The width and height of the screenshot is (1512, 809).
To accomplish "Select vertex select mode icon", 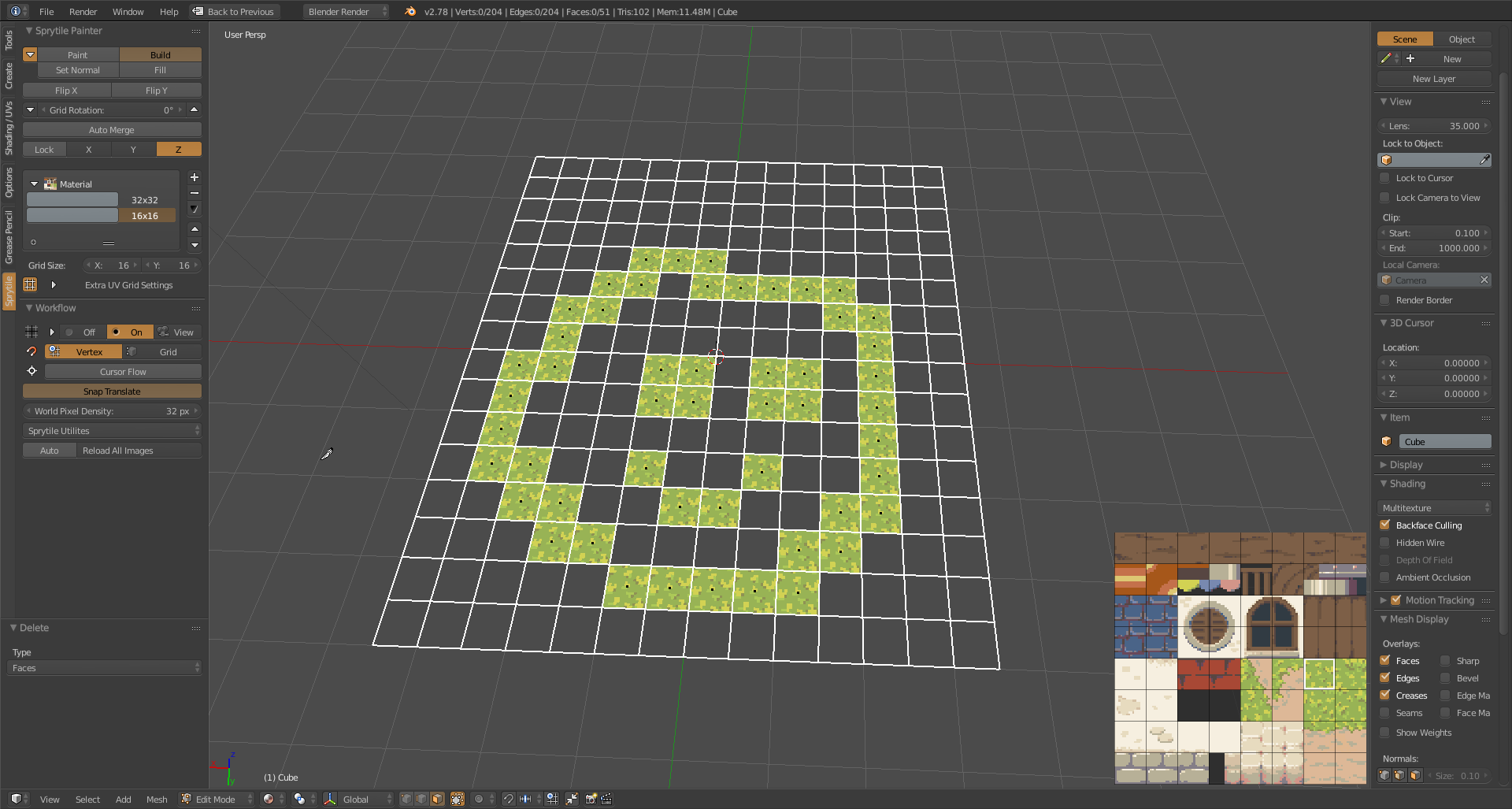I will click(406, 799).
